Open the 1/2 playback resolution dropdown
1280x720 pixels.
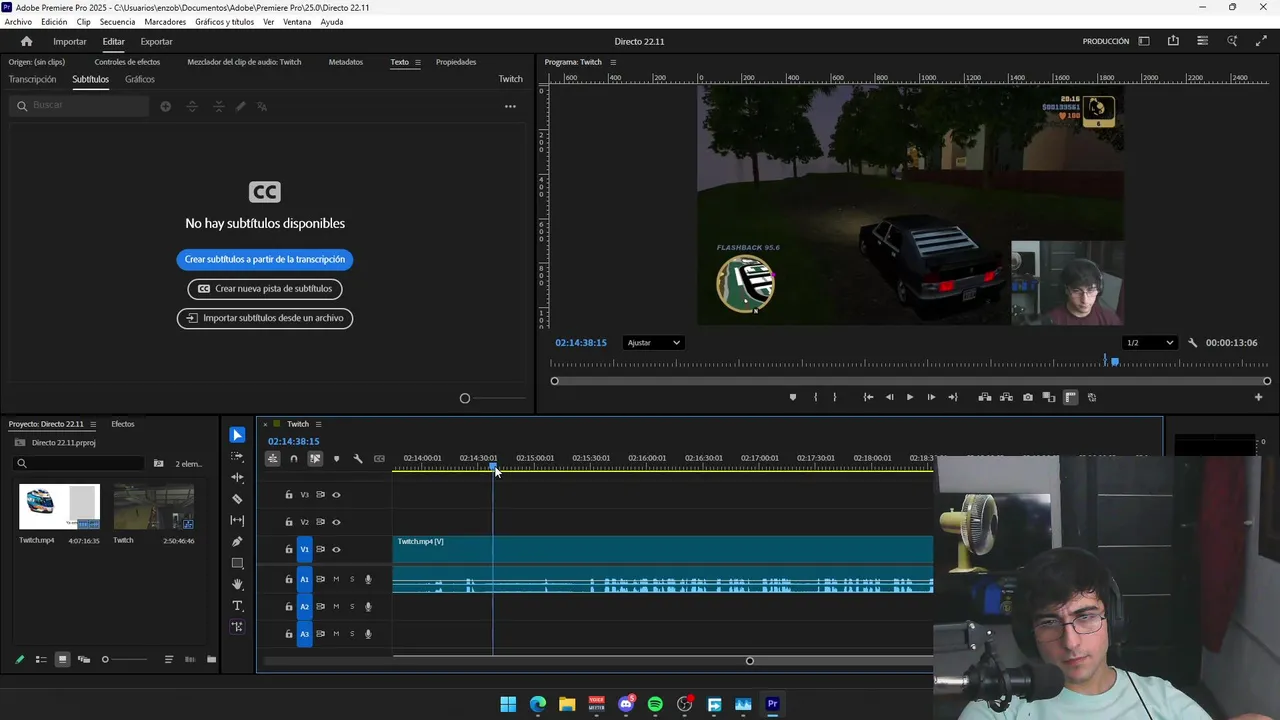pyautogui.click(x=1149, y=343)
